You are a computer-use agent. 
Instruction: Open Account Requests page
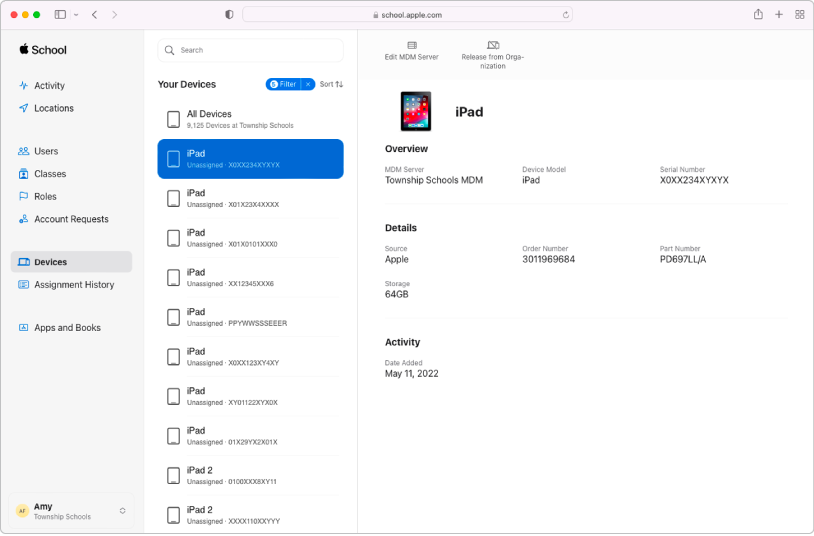[x=71, y=219]
